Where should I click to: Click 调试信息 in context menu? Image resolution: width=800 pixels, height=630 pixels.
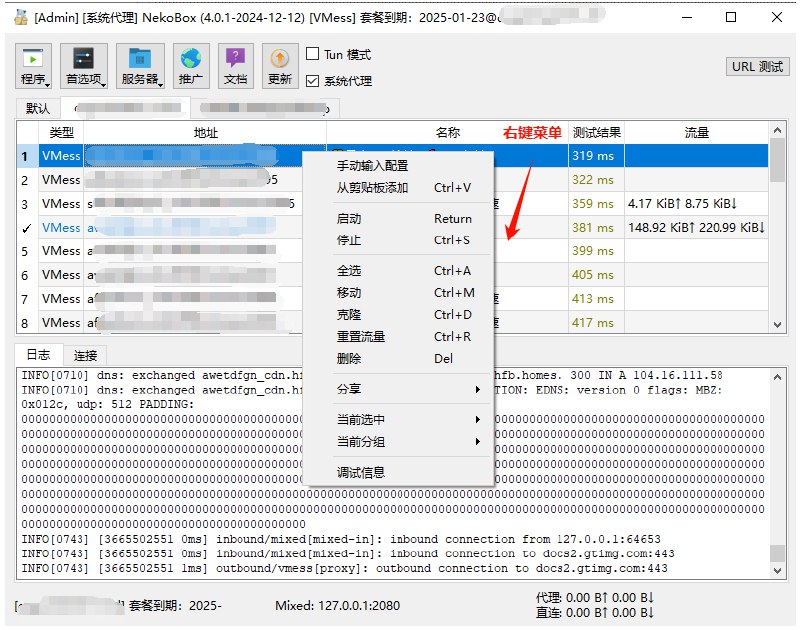(361, 473)
